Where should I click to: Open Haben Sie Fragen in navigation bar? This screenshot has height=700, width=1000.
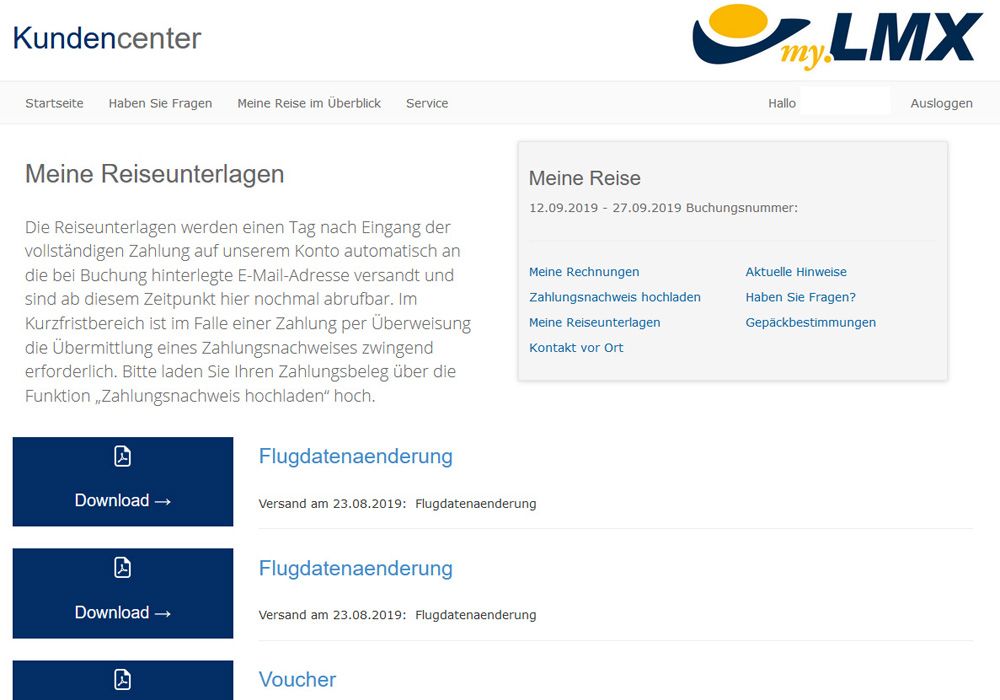160,103
